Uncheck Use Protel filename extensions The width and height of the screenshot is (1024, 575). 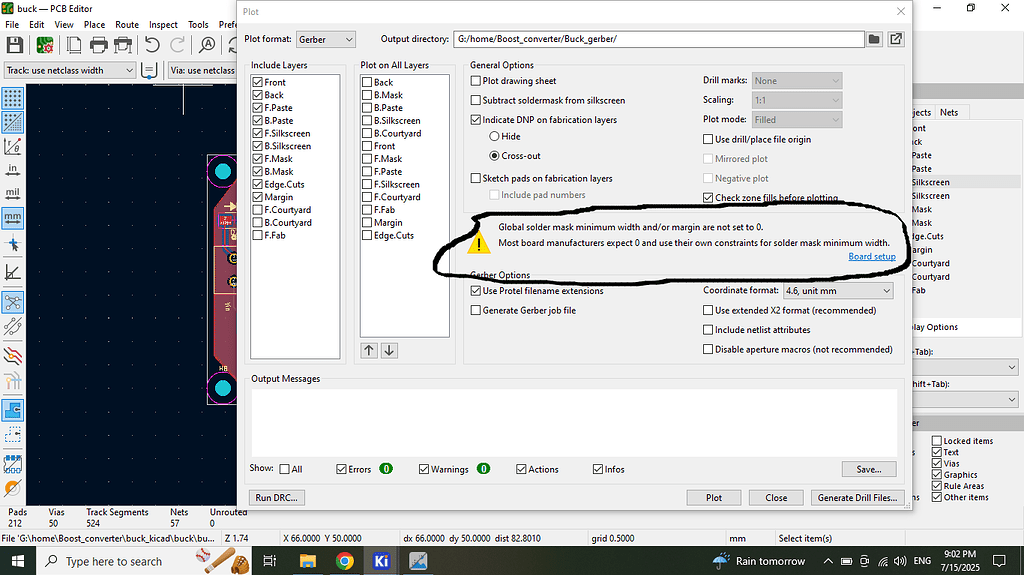[476, 291]
